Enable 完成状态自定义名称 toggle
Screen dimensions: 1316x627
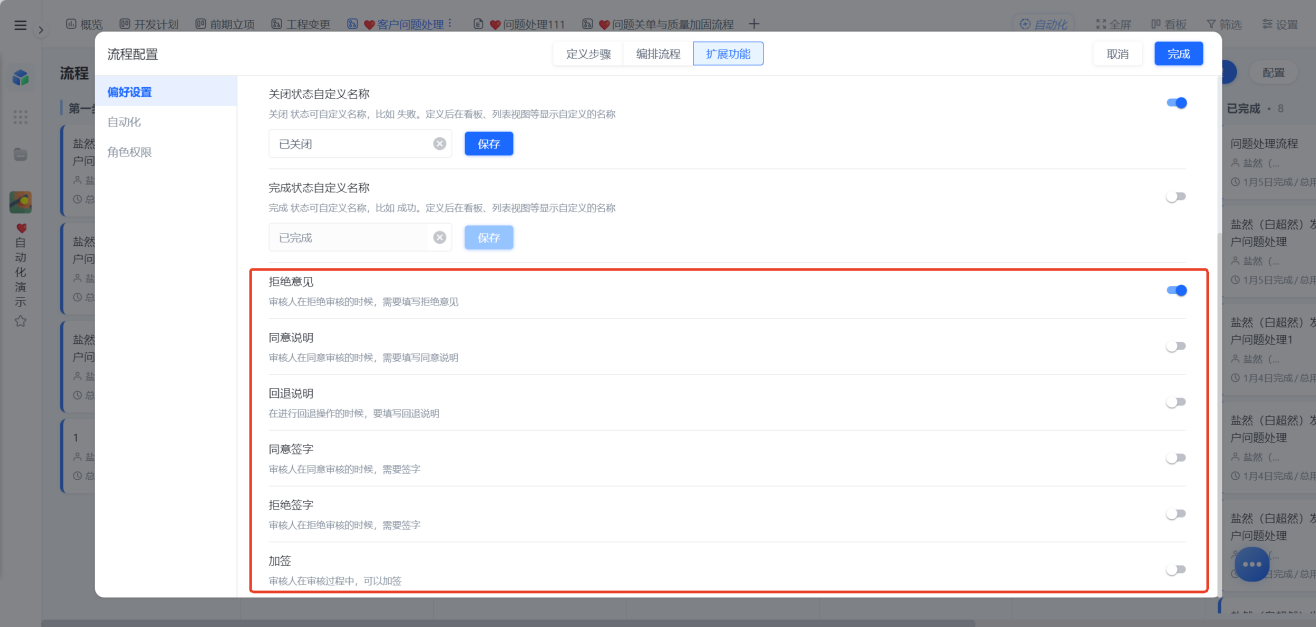click(1176, 197)
